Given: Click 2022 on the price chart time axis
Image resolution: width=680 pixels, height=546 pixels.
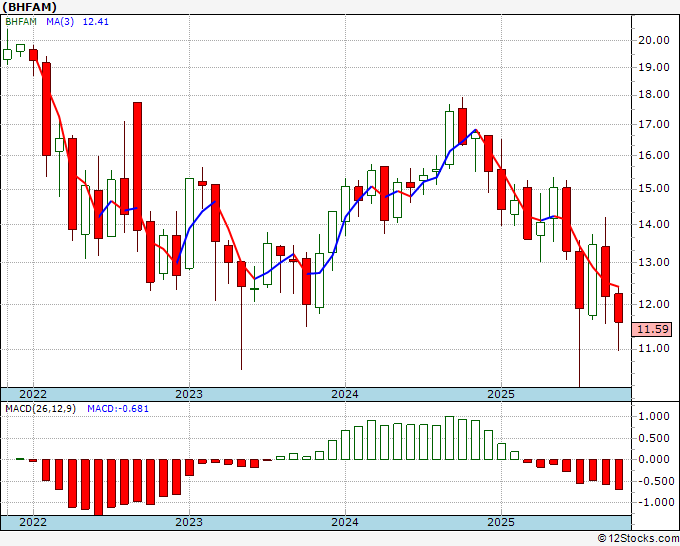Looking at the screenshot, I should tap(33, 394).
